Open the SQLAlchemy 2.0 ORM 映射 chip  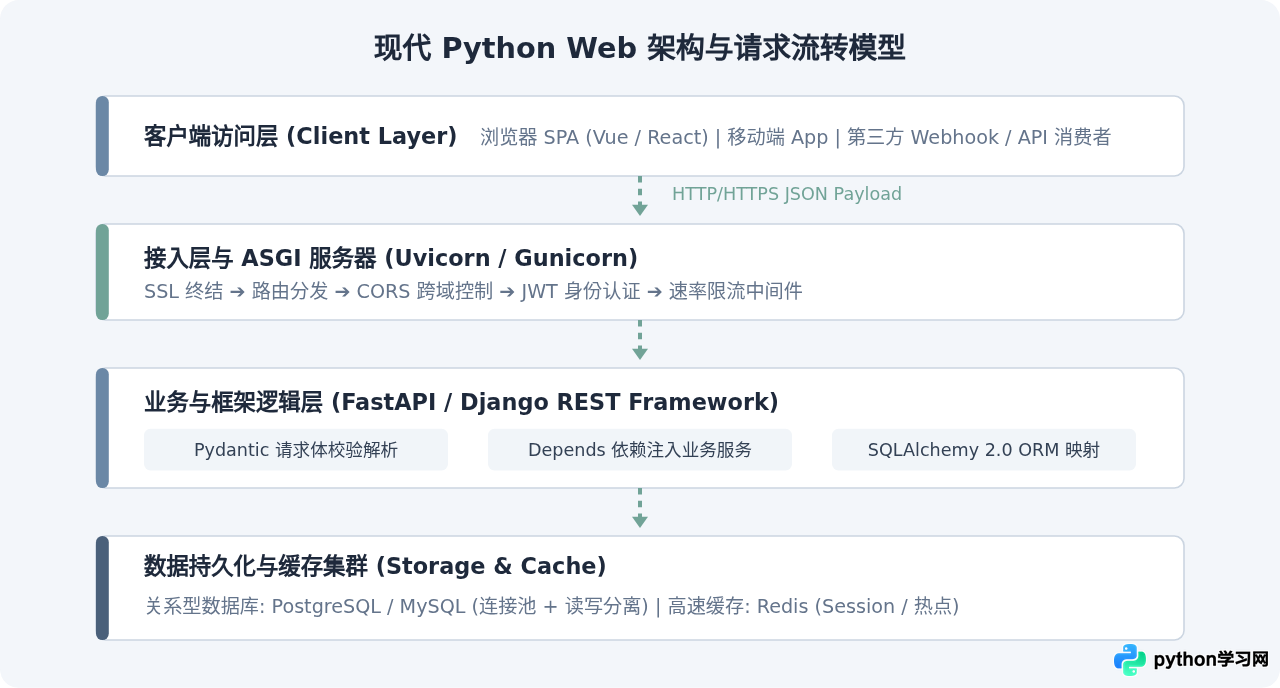[x=984, y=450]
